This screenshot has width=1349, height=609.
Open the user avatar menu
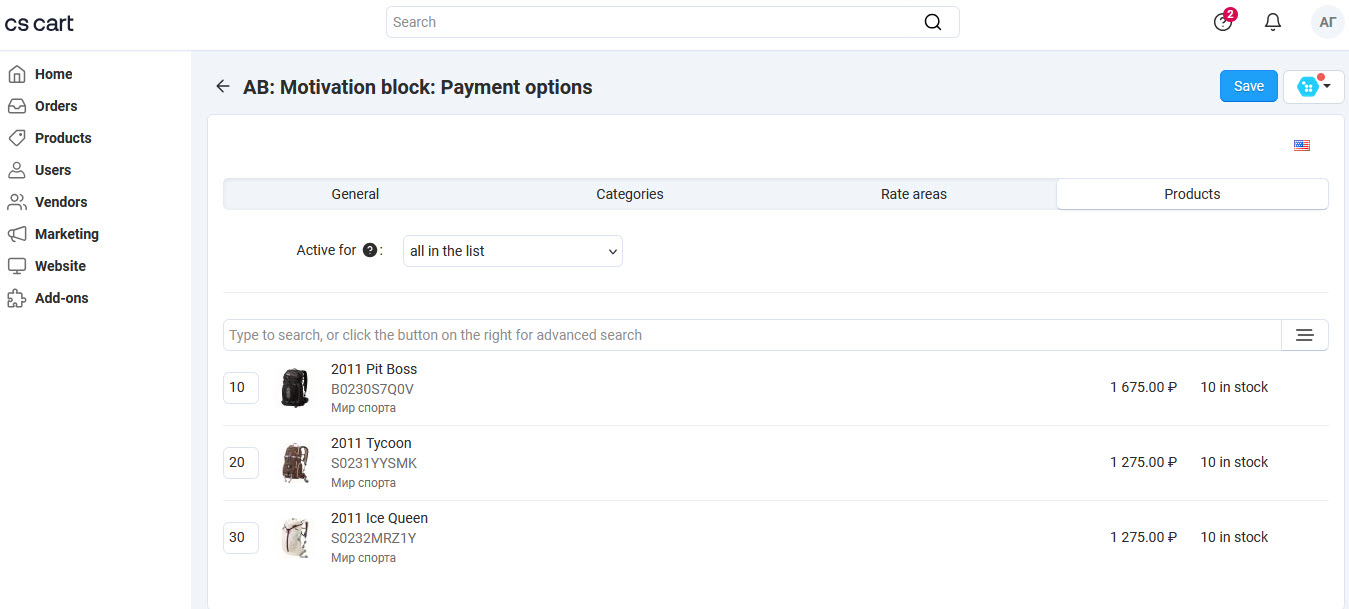(1327, 22)
